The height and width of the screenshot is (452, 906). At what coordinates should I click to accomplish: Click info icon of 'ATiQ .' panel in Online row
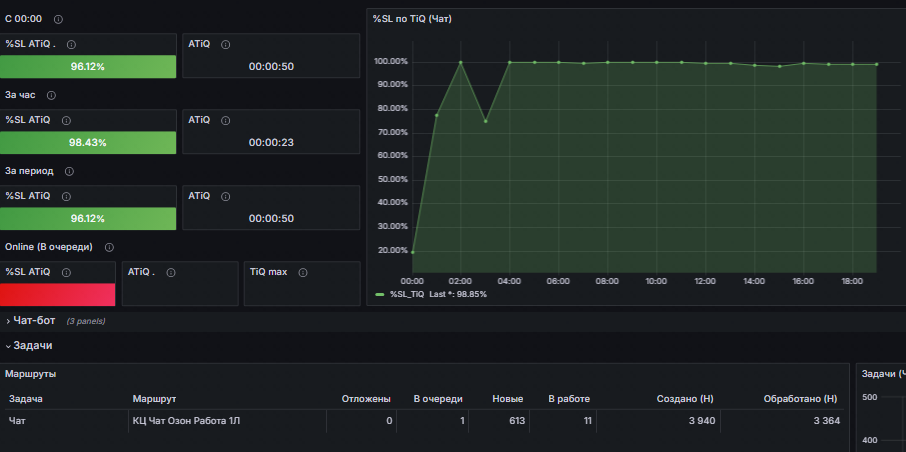(x=171, y=272)
